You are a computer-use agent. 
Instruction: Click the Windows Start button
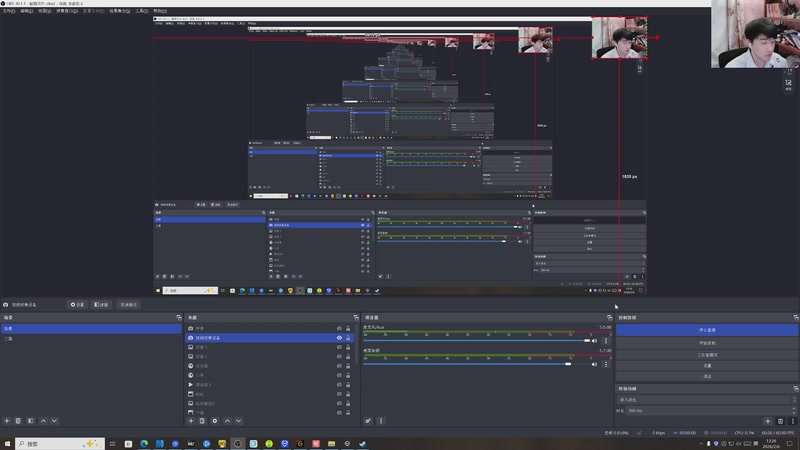7,444
